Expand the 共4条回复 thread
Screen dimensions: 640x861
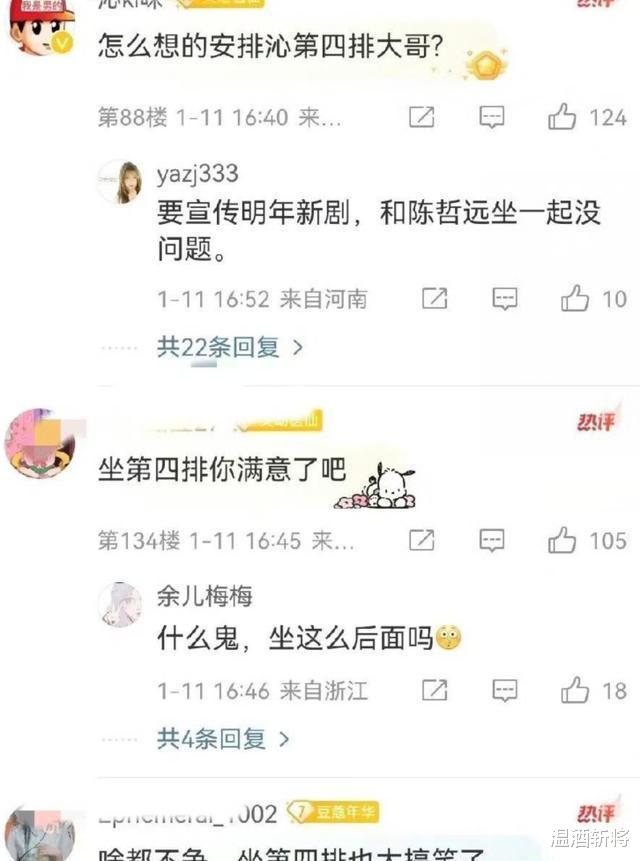(x=223, y=739)
